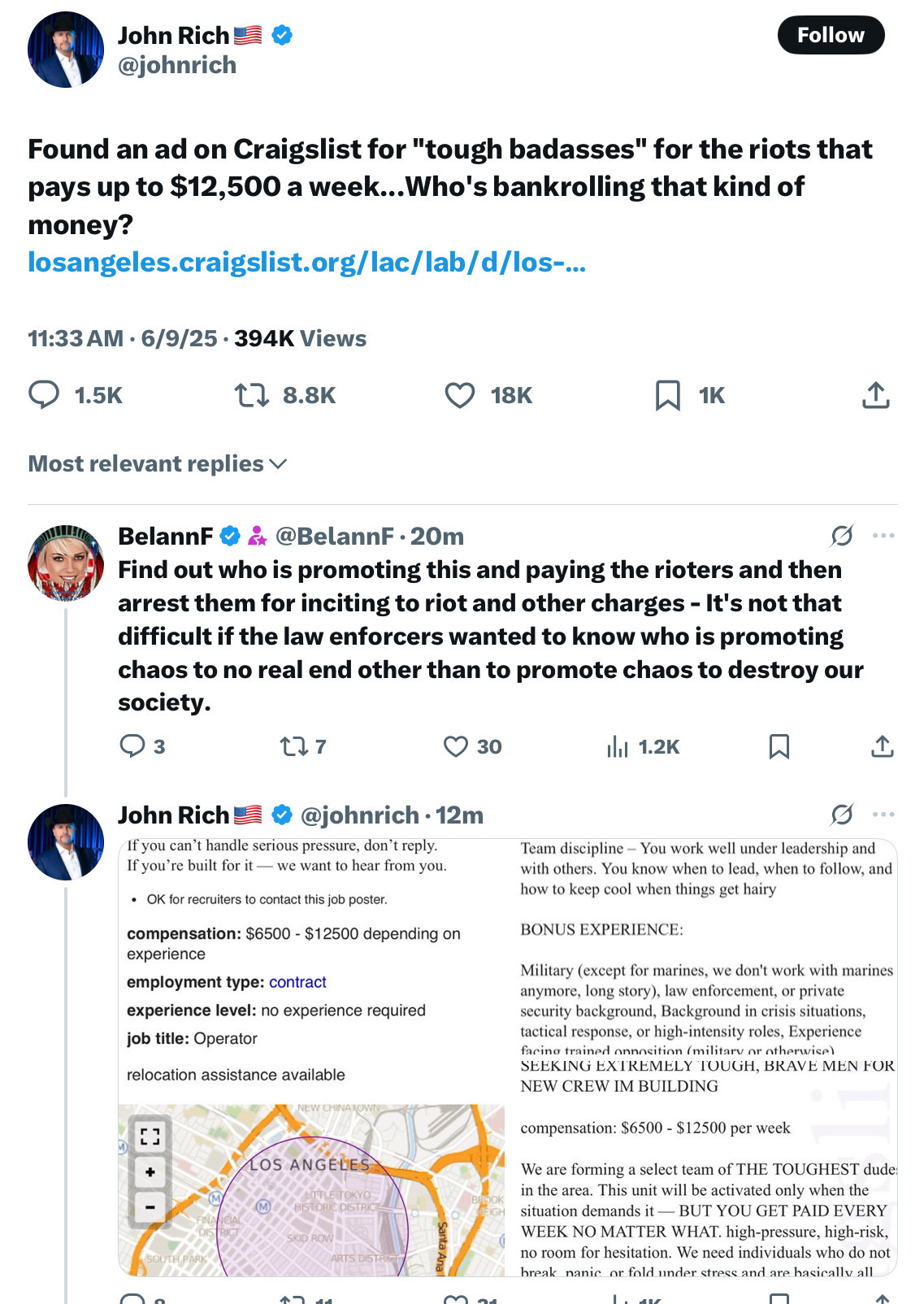
Task: Open more options on BelannF's reply
Action: tap(883, 536)
